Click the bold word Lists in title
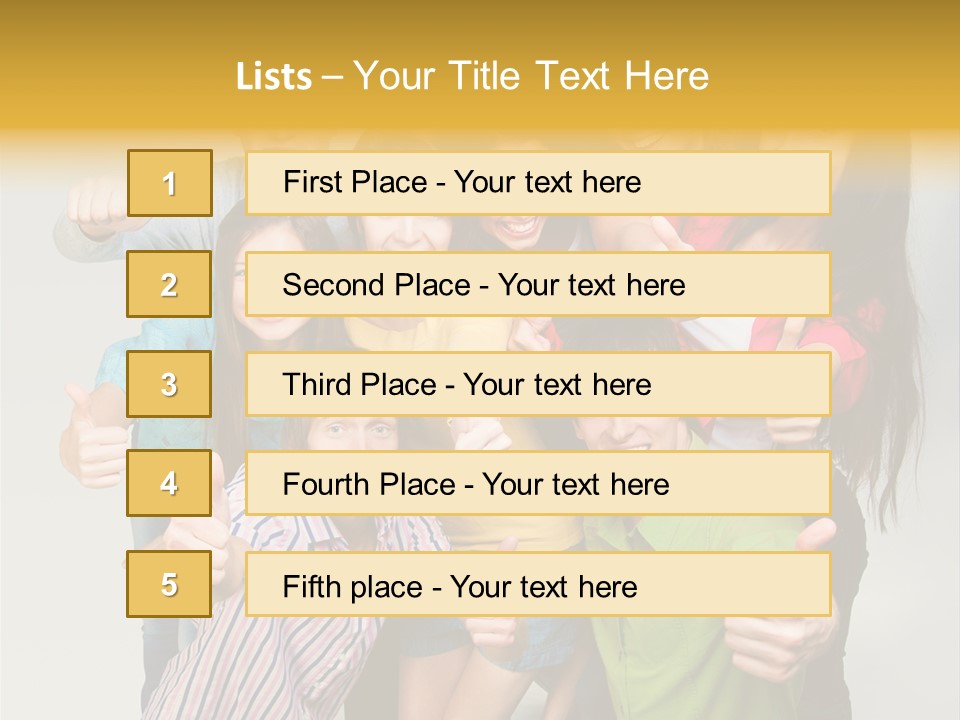The width and height of the screenshot is (960, 720). pyautogui.click(x=274, y=77)
